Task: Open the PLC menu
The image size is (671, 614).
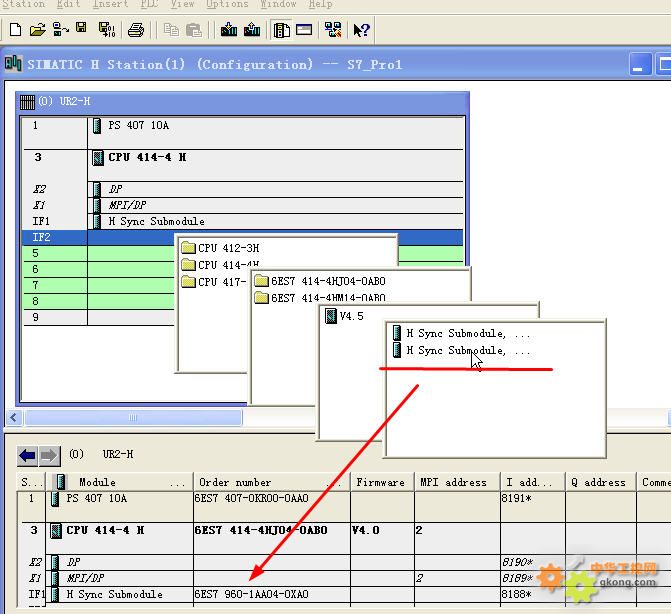Action: pyautogui.click(x=149, y=4)
